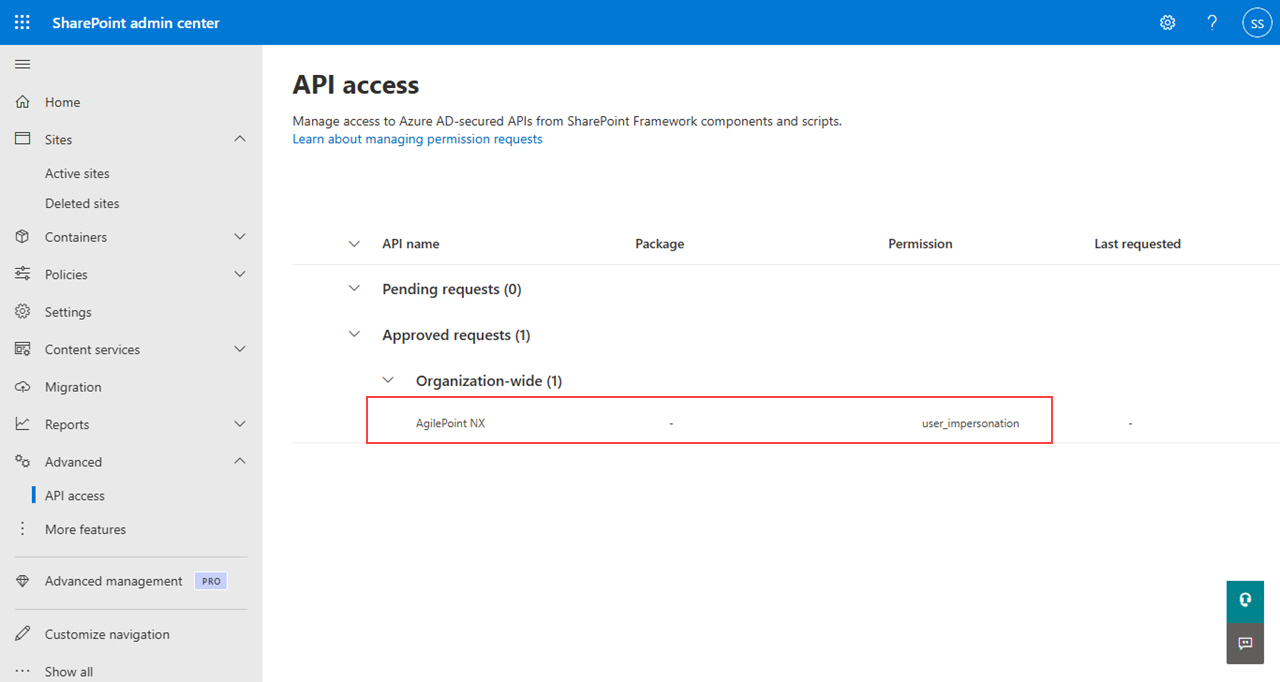The width and height of the screenshot is (1280, 682).
Task: Expand the Content services chevron
Action: tap(239, 349)
